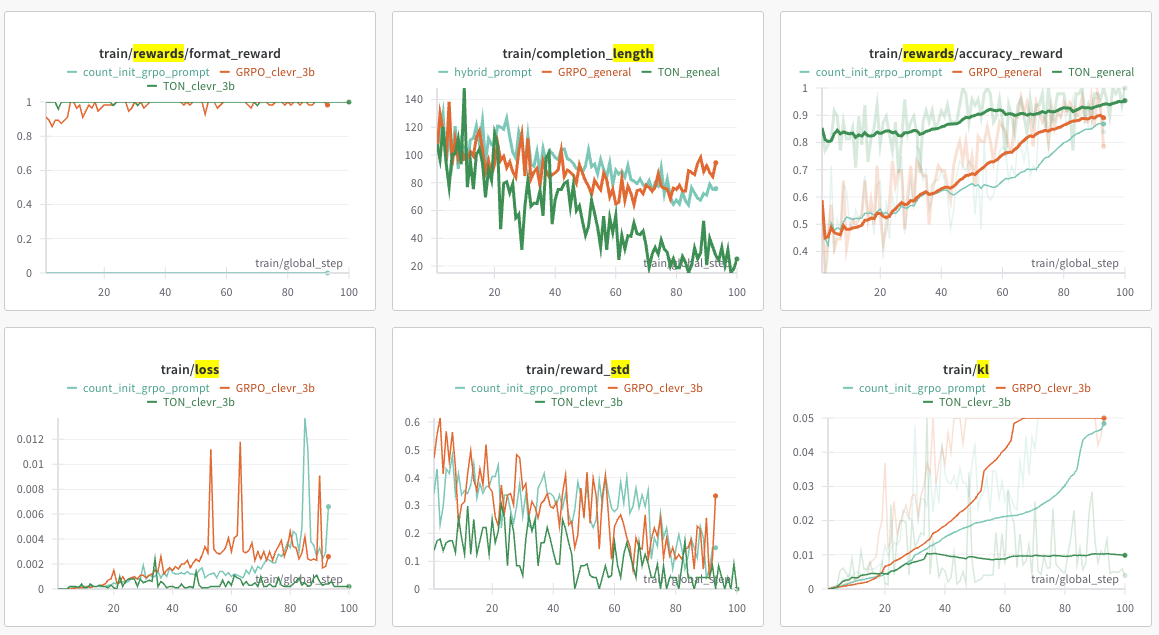Click GRPO_general legend in completion_length chart

(x=586, y=72)
